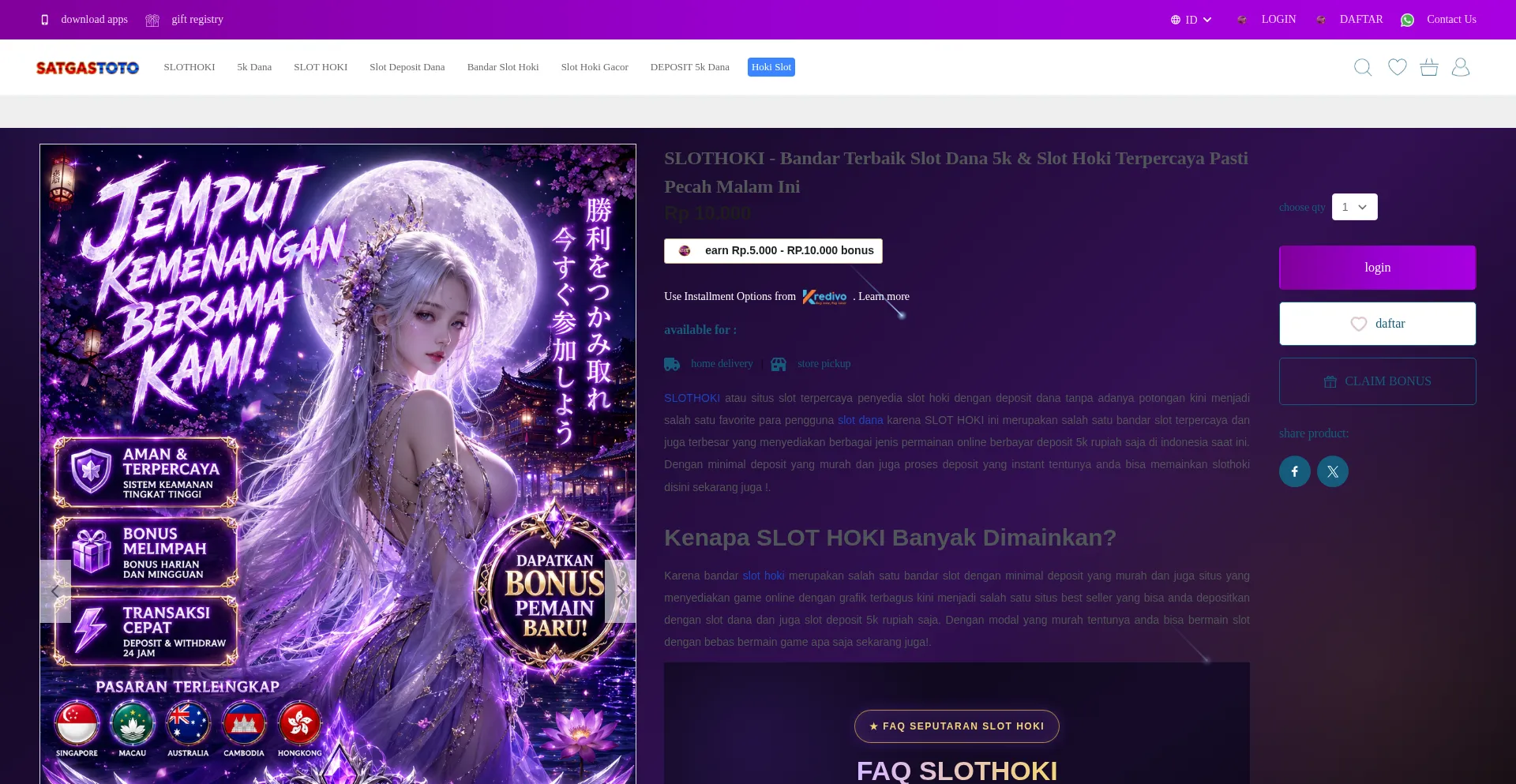Click the home delivery truck icon
This screenshot has width=1516, height=784.
672,364
